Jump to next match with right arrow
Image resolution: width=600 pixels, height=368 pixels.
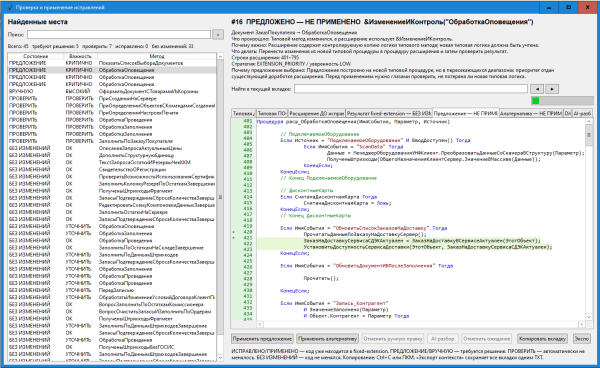pyautogui.click(x=552, y=89)
